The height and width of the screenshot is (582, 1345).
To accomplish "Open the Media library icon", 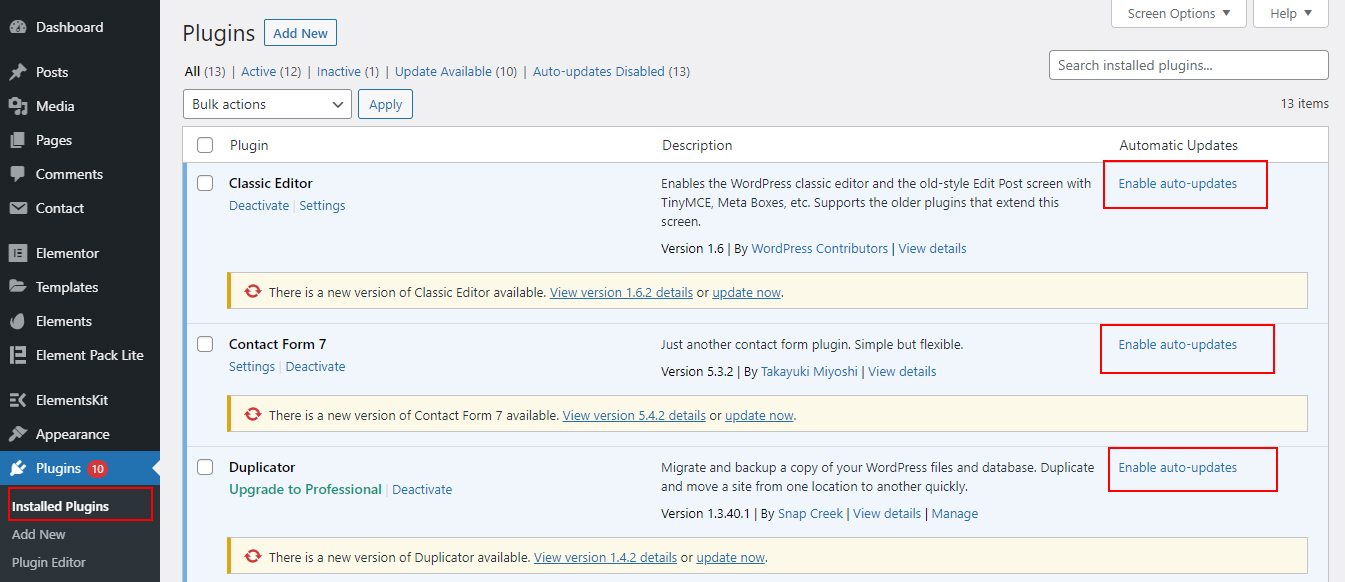I will (17, 106).
